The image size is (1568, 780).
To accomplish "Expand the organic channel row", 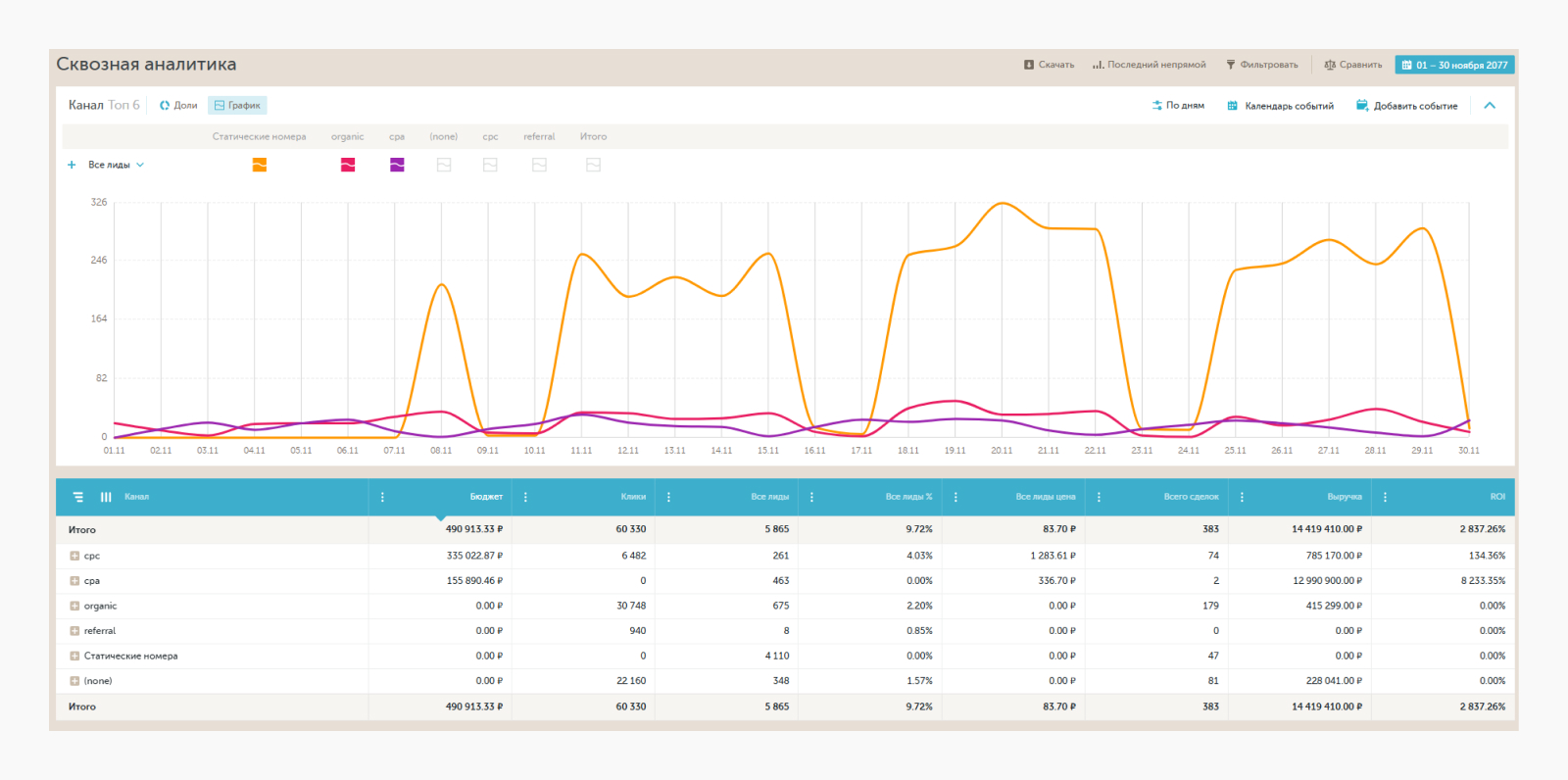I will coord(74,606).
